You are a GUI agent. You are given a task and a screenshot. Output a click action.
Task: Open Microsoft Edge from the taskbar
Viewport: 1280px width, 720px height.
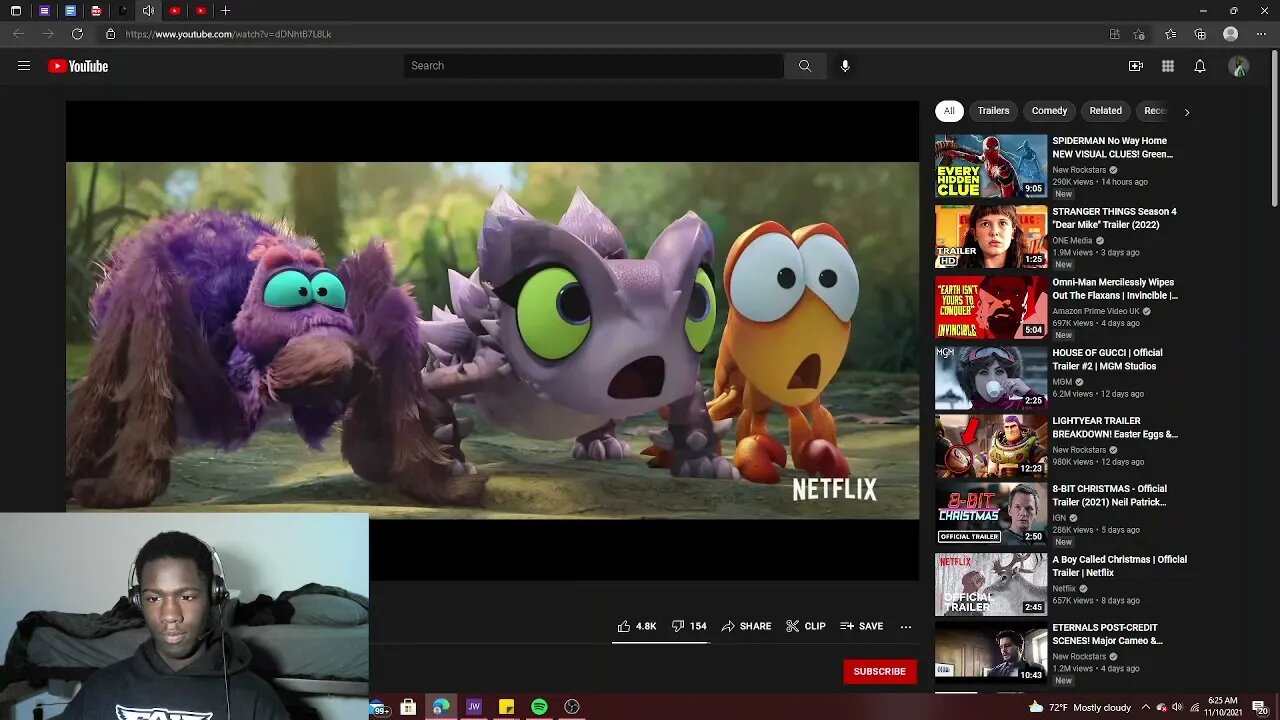pyautogui.click(x=441, y=707)
